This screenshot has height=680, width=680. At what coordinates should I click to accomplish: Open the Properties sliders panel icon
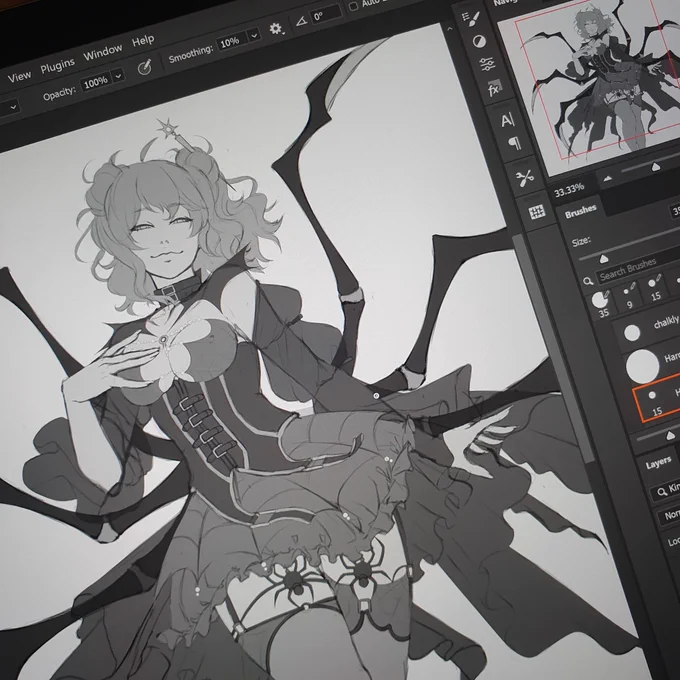[487, 65]
